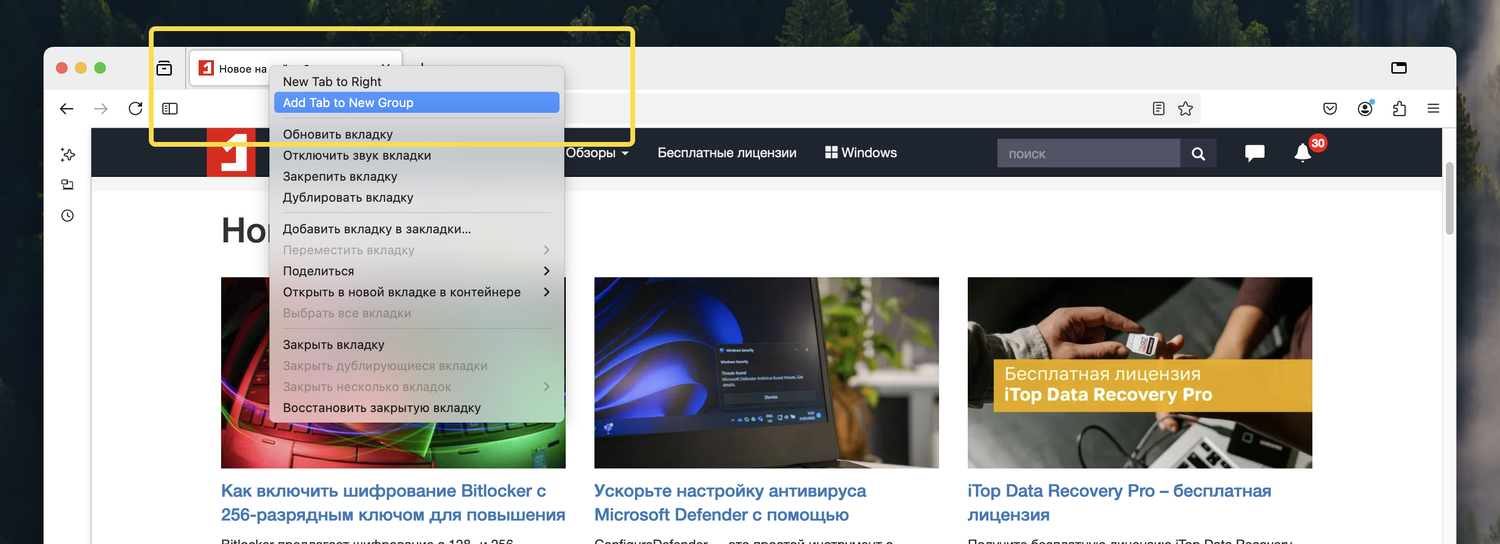Go back to the previous page
Image resolution: width=1500 pixels, height=544 pixels.
click(67, 109)
